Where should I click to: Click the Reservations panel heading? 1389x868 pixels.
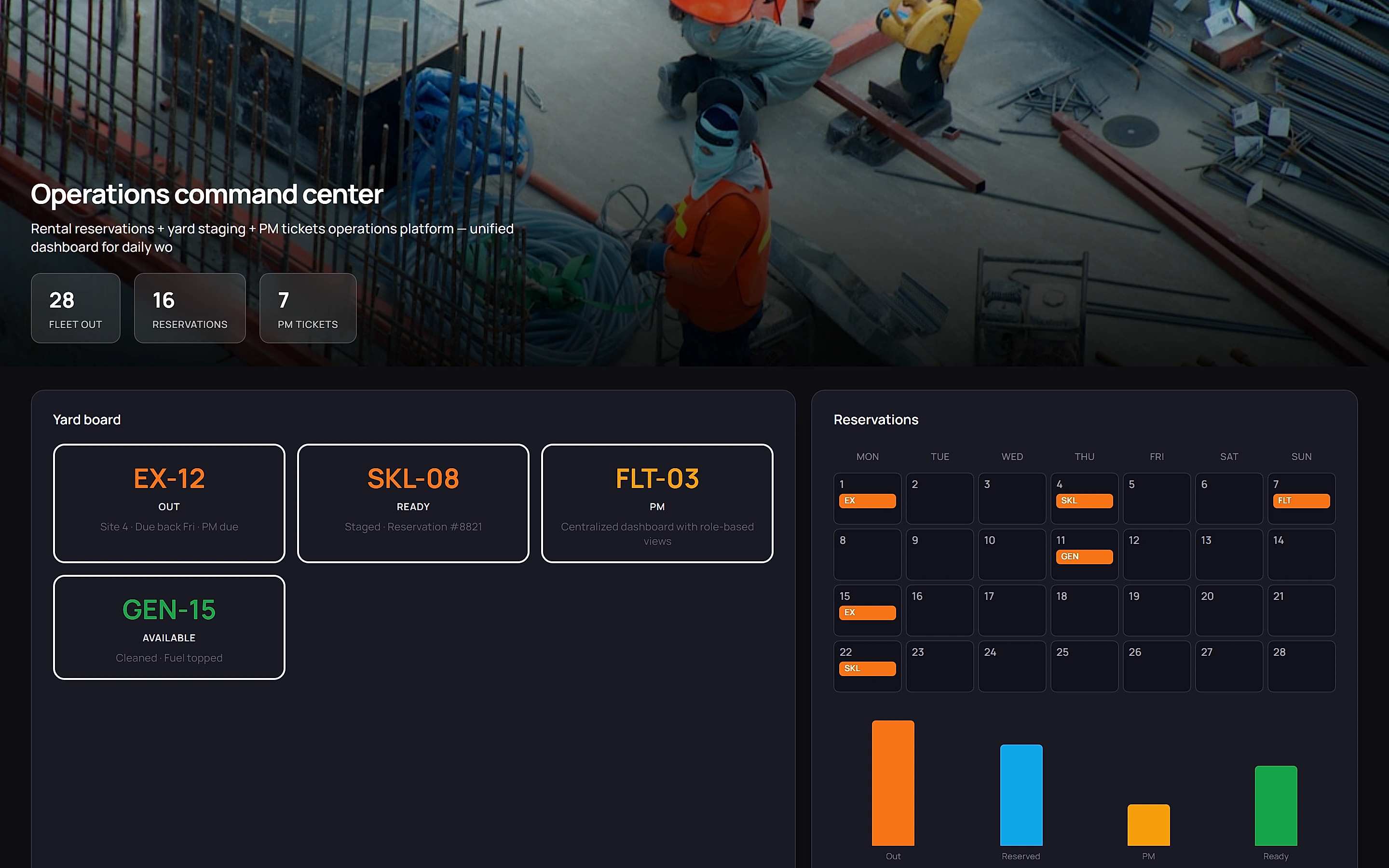876,420
